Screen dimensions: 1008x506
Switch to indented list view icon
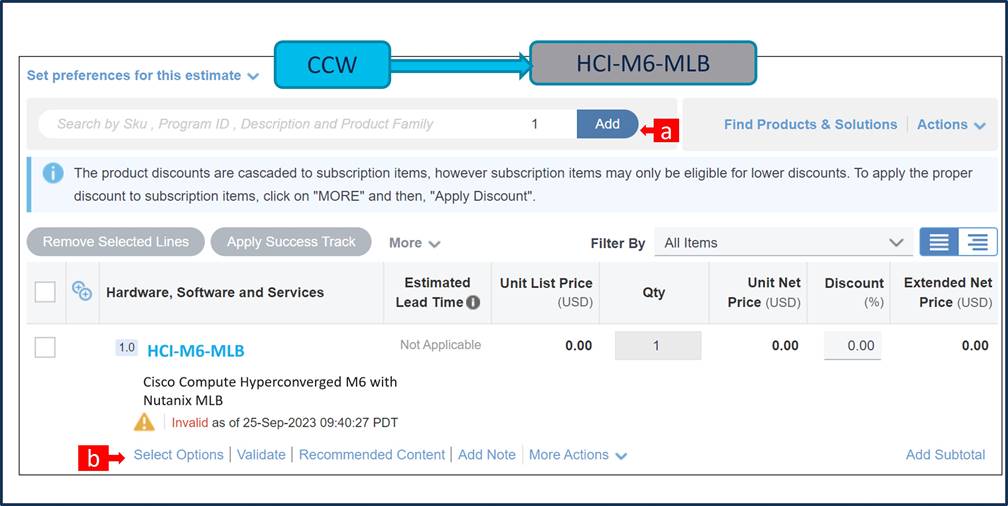[978, 242]
